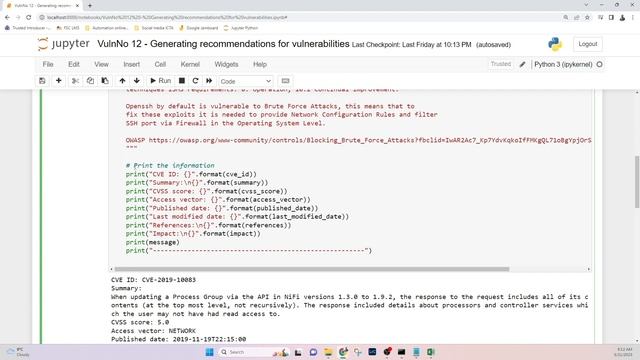640x360 pixels.
Task: Click the CVE ID: CVE-2019-10083 output line
Action: pos(153,280)
